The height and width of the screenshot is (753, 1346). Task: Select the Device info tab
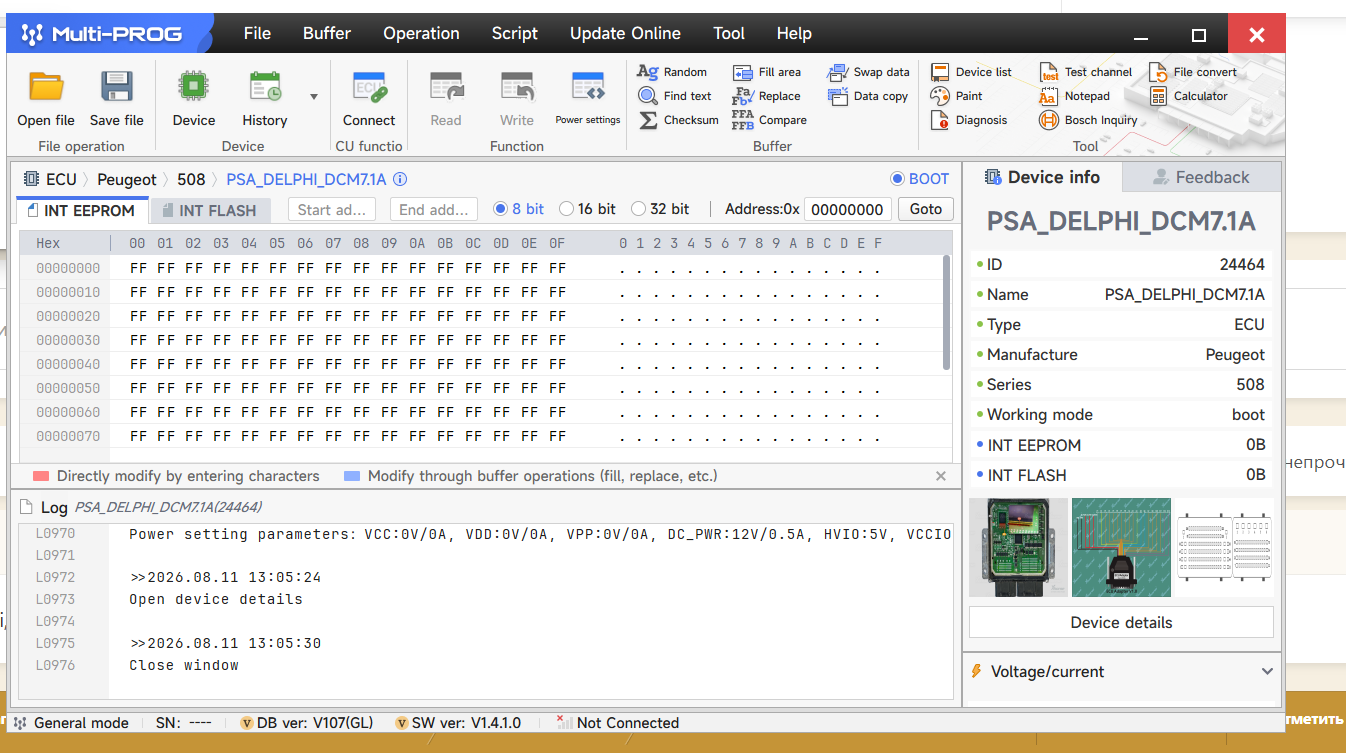[x=1043, y=177]
